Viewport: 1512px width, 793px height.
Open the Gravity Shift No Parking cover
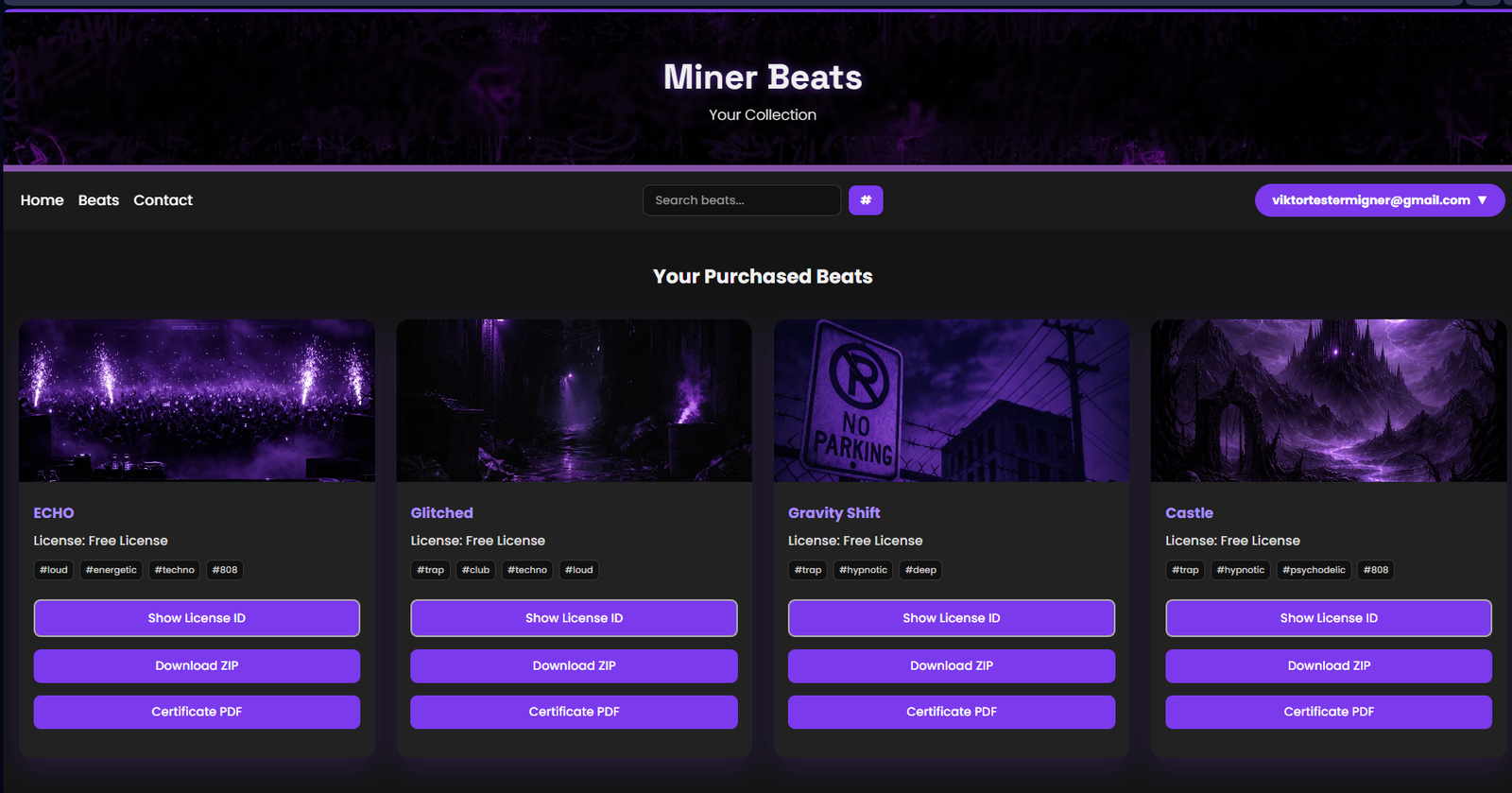pyautogui.click(x=951, y=401)
